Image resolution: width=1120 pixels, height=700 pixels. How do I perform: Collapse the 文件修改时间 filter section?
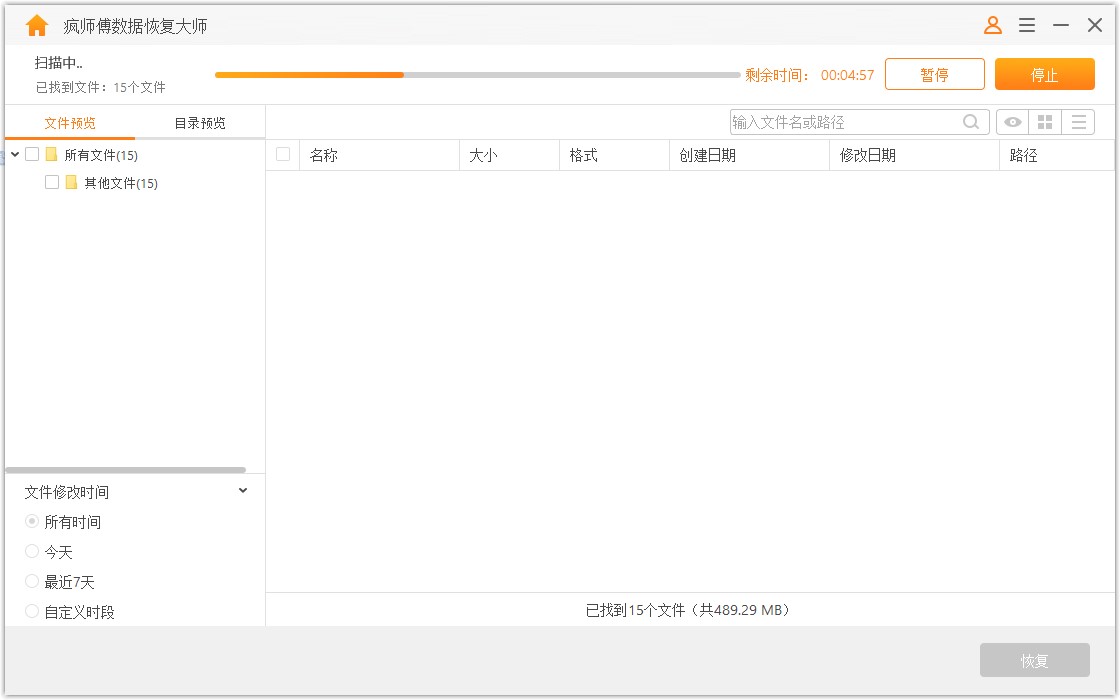243,491
